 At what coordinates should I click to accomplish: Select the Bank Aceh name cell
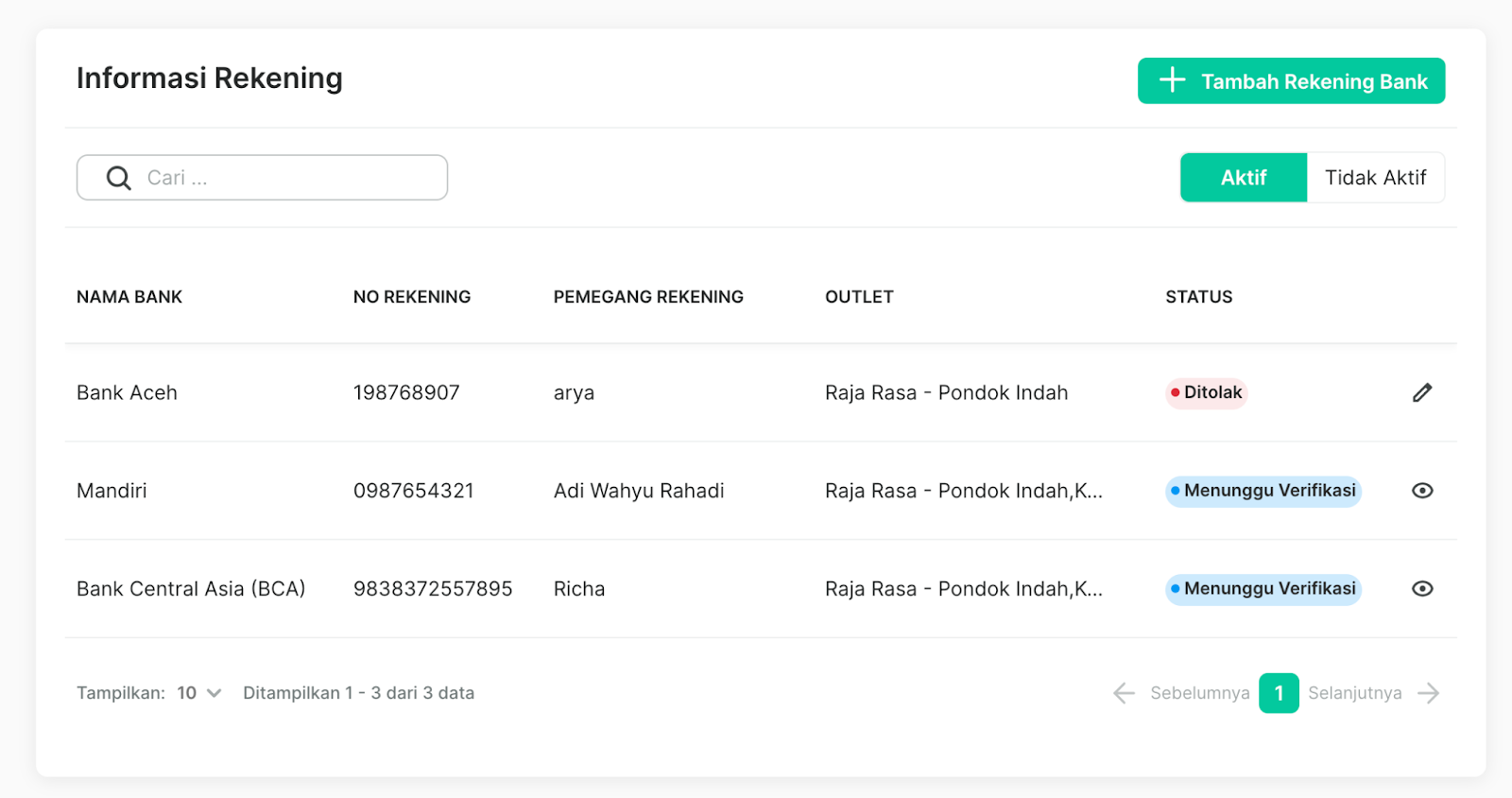[127, 392]
